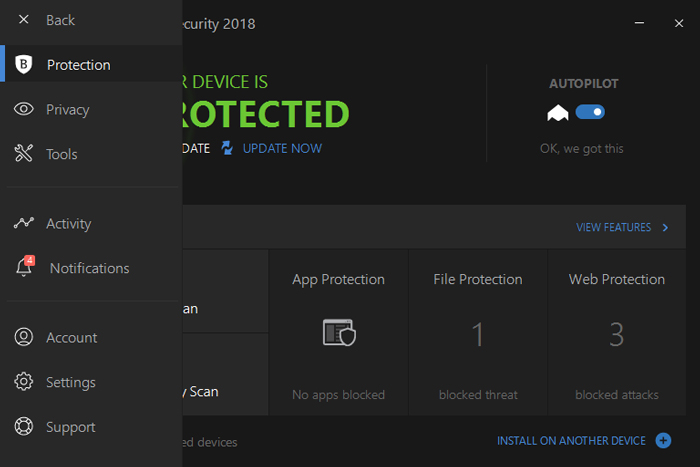Toggle the Autopilot switch

[x=590, y=113]
